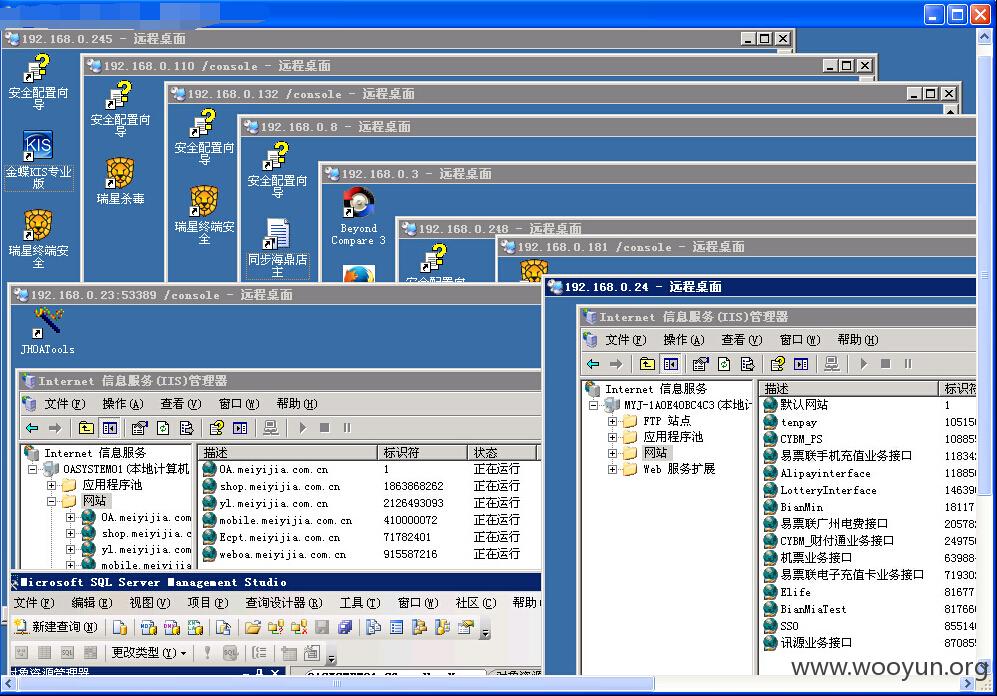Click the bottom horizontal scrollbar thumb
This screenshot has height=696, width=997.
click(x=336, y=684)
